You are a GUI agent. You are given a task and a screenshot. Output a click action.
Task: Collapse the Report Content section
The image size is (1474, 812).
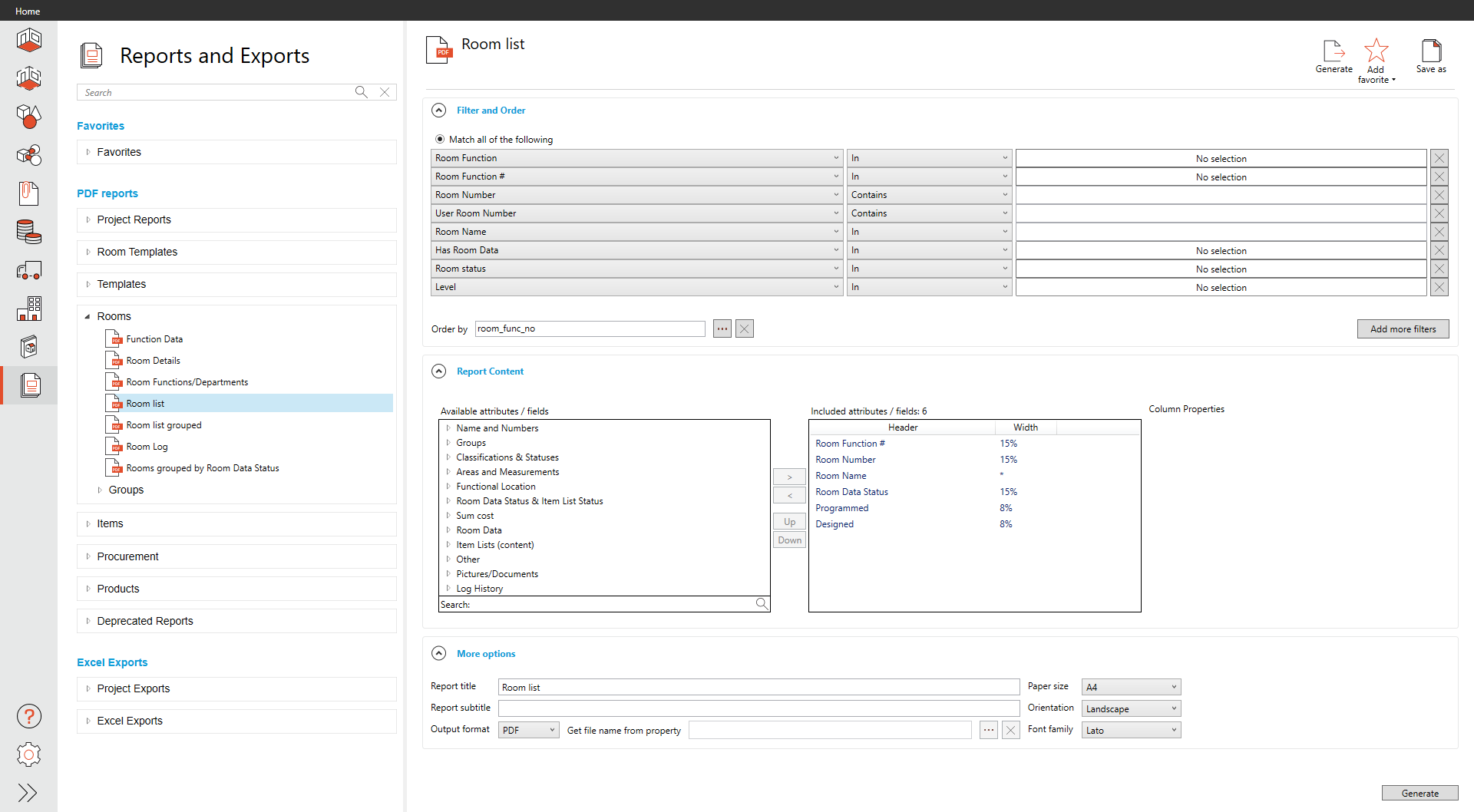point(439,371)
